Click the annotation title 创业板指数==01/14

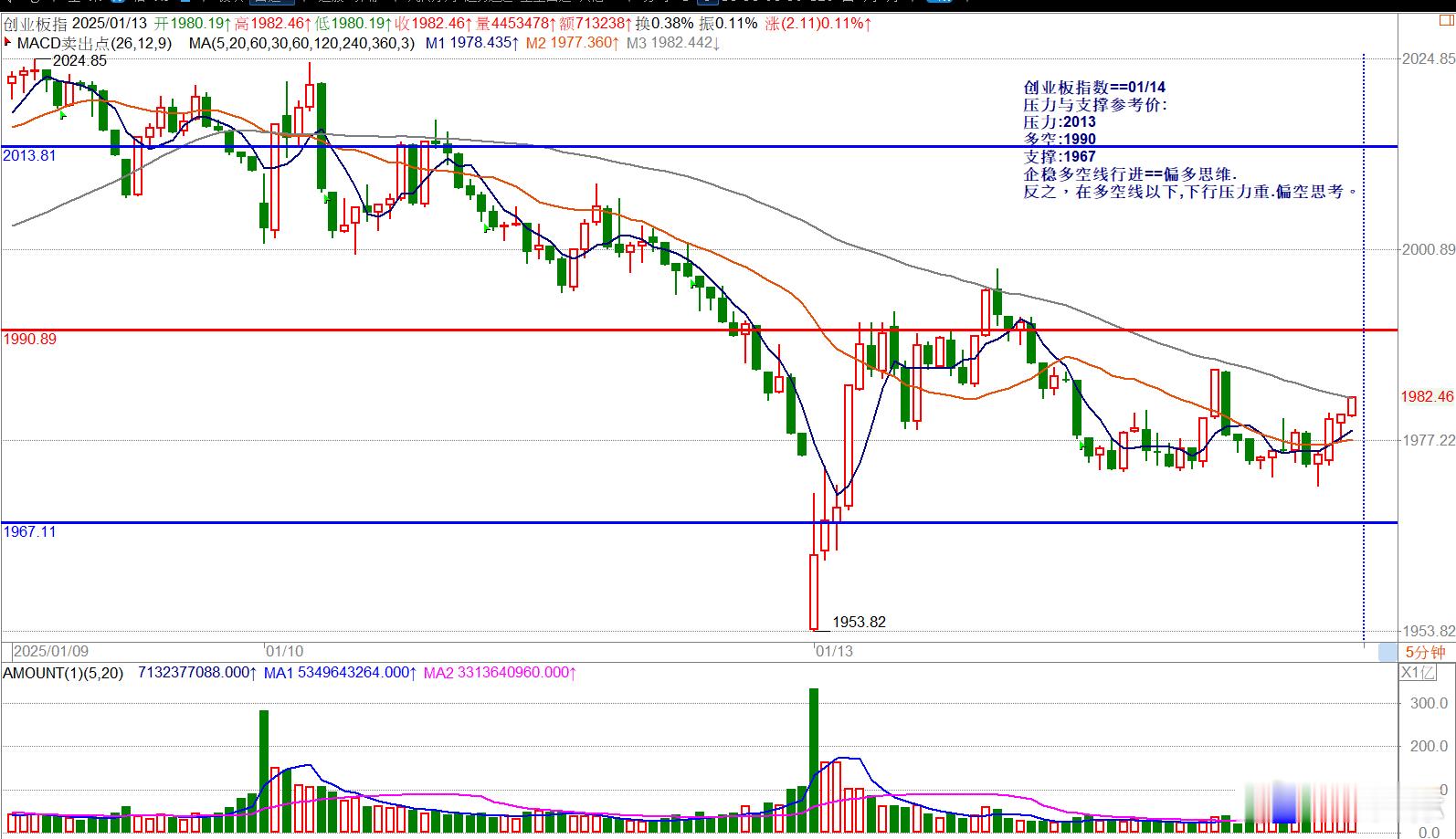click(x=1094, y=88)
